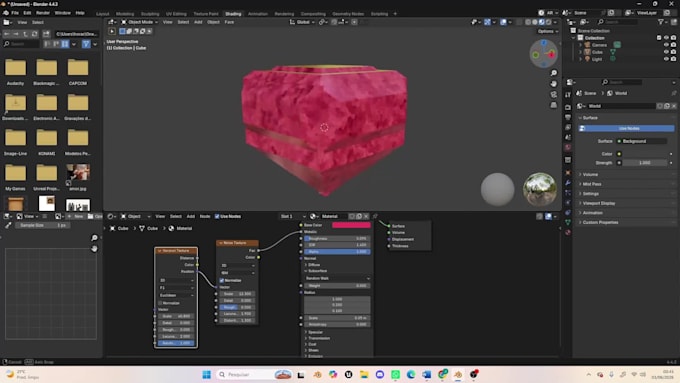Image resolution: width=680 pixels, height=383 pixels.
Task: Click the Windows Start button
Action: (x=206, y=374)
